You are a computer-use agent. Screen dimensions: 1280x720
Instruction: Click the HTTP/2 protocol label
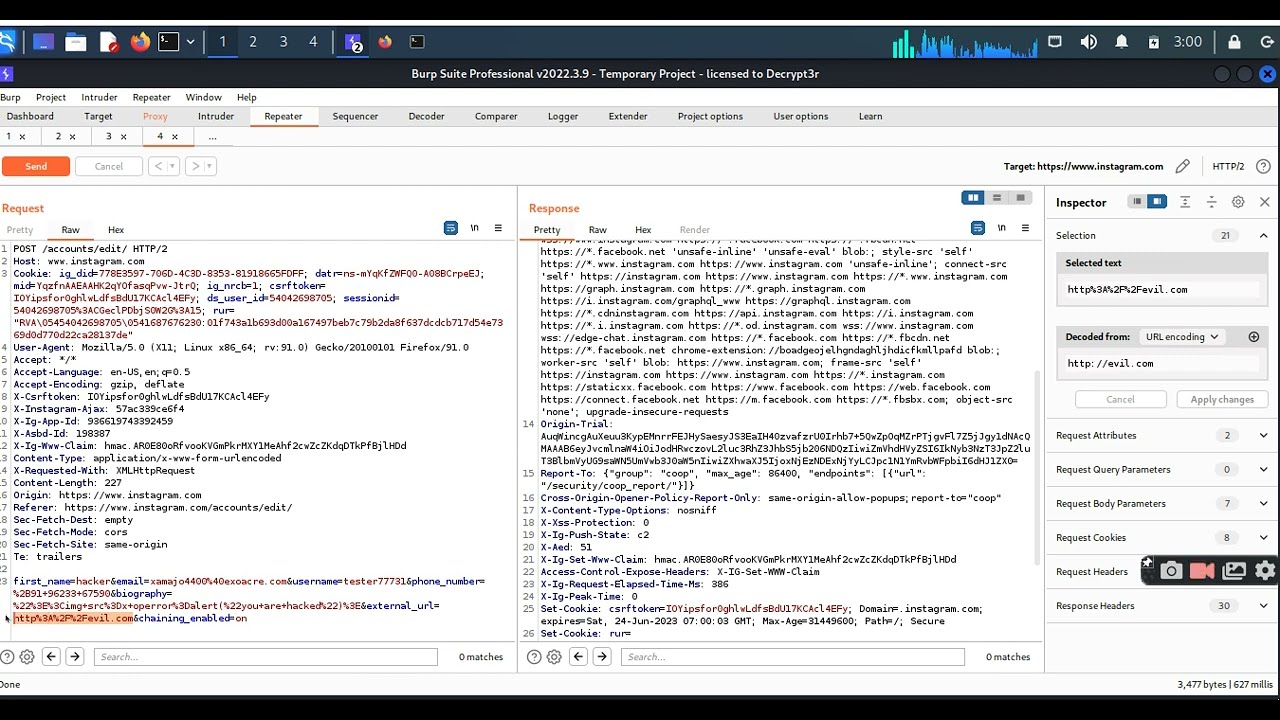click(x=1228, y=166)
